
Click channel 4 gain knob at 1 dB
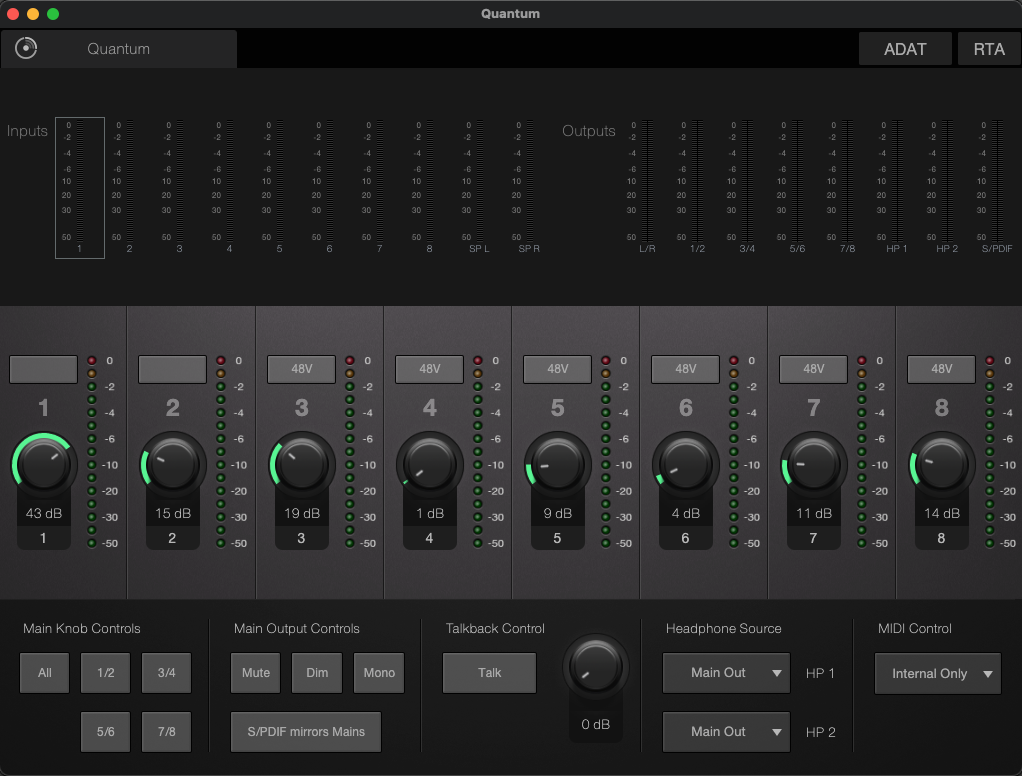tap(430, 465)
